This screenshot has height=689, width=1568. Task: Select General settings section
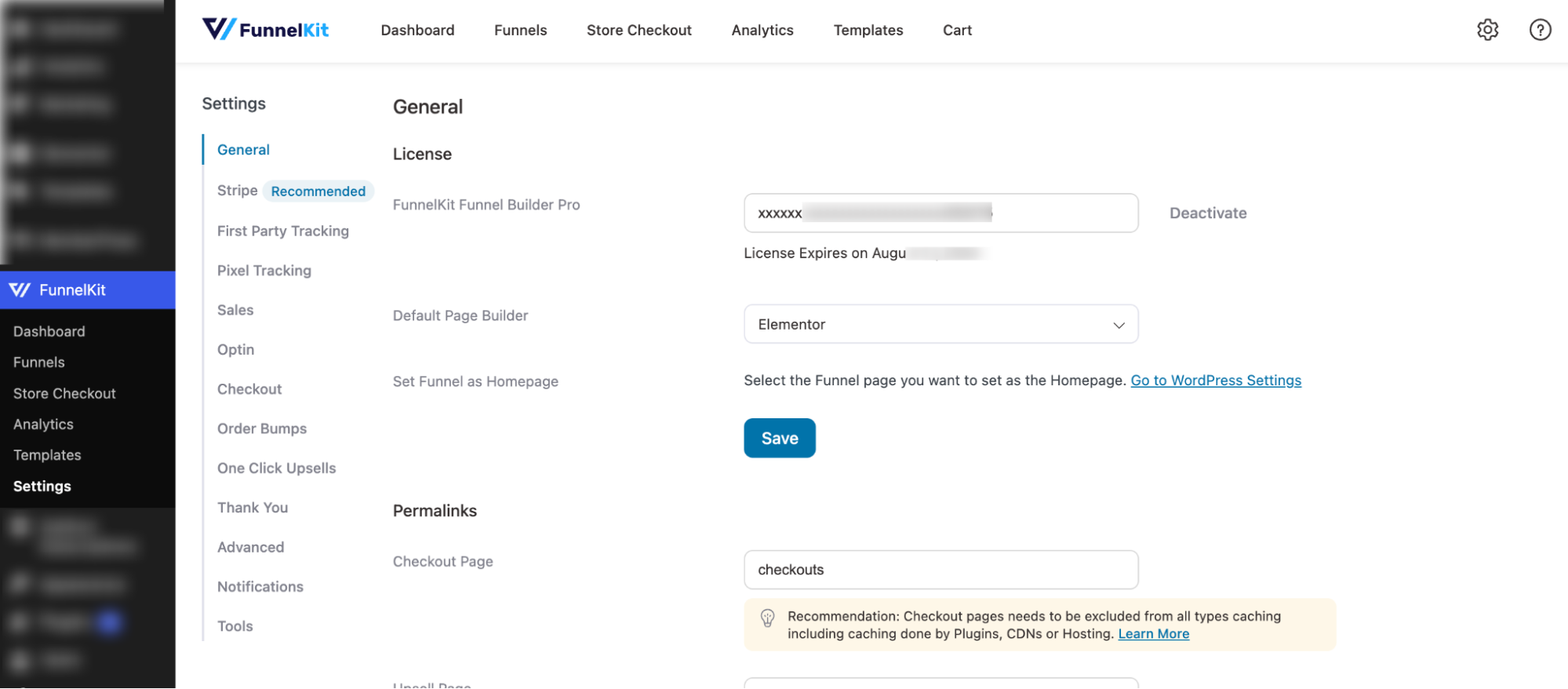coord(243,150)
